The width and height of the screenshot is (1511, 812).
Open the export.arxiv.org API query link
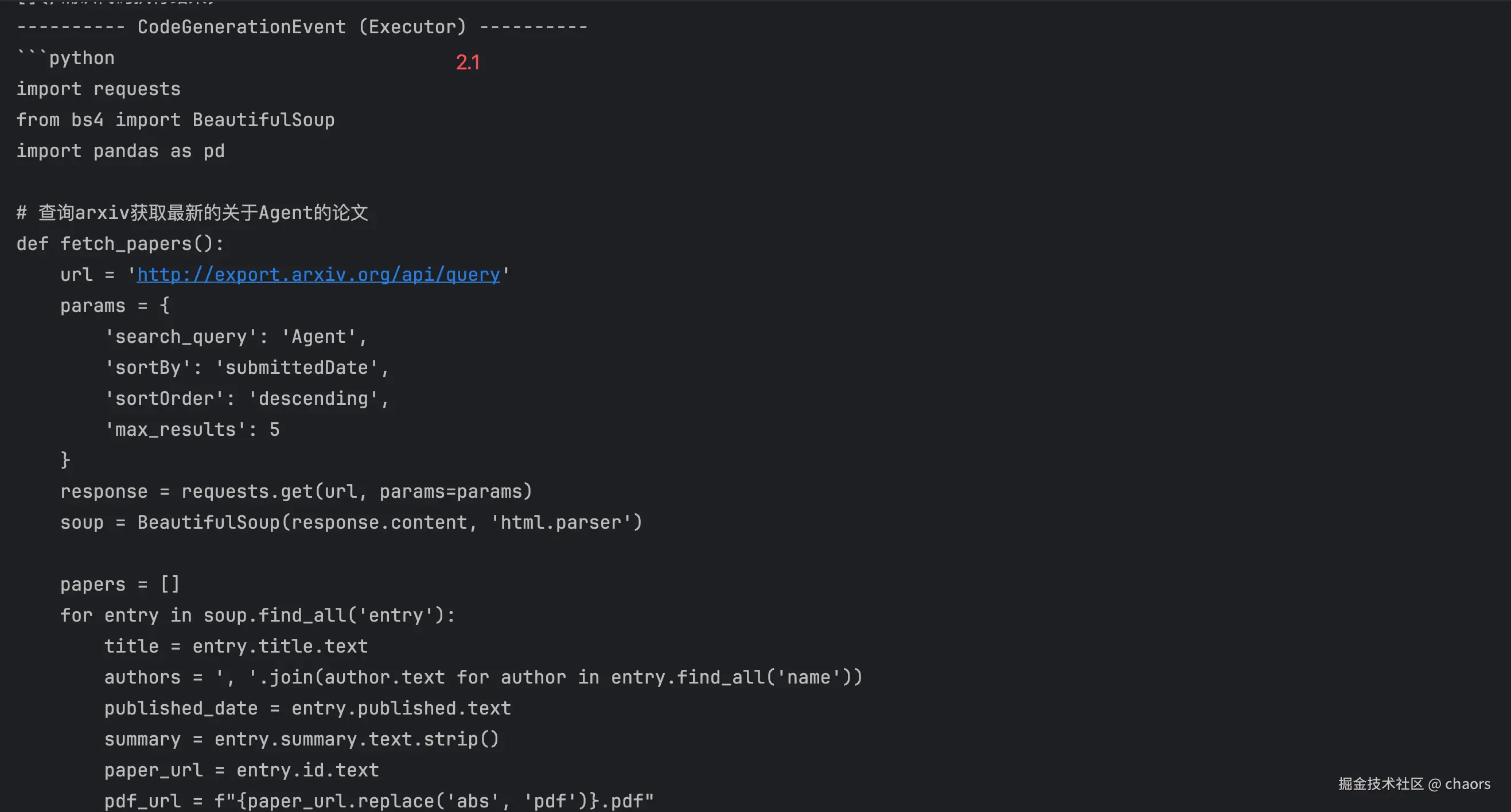click(318, 274)
